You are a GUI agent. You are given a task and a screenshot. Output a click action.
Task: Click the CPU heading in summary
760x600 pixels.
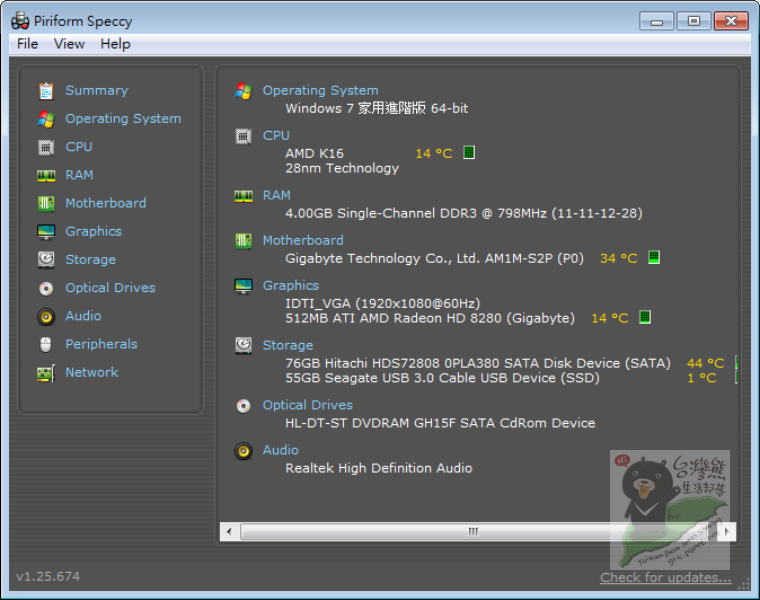coord(276,136)
